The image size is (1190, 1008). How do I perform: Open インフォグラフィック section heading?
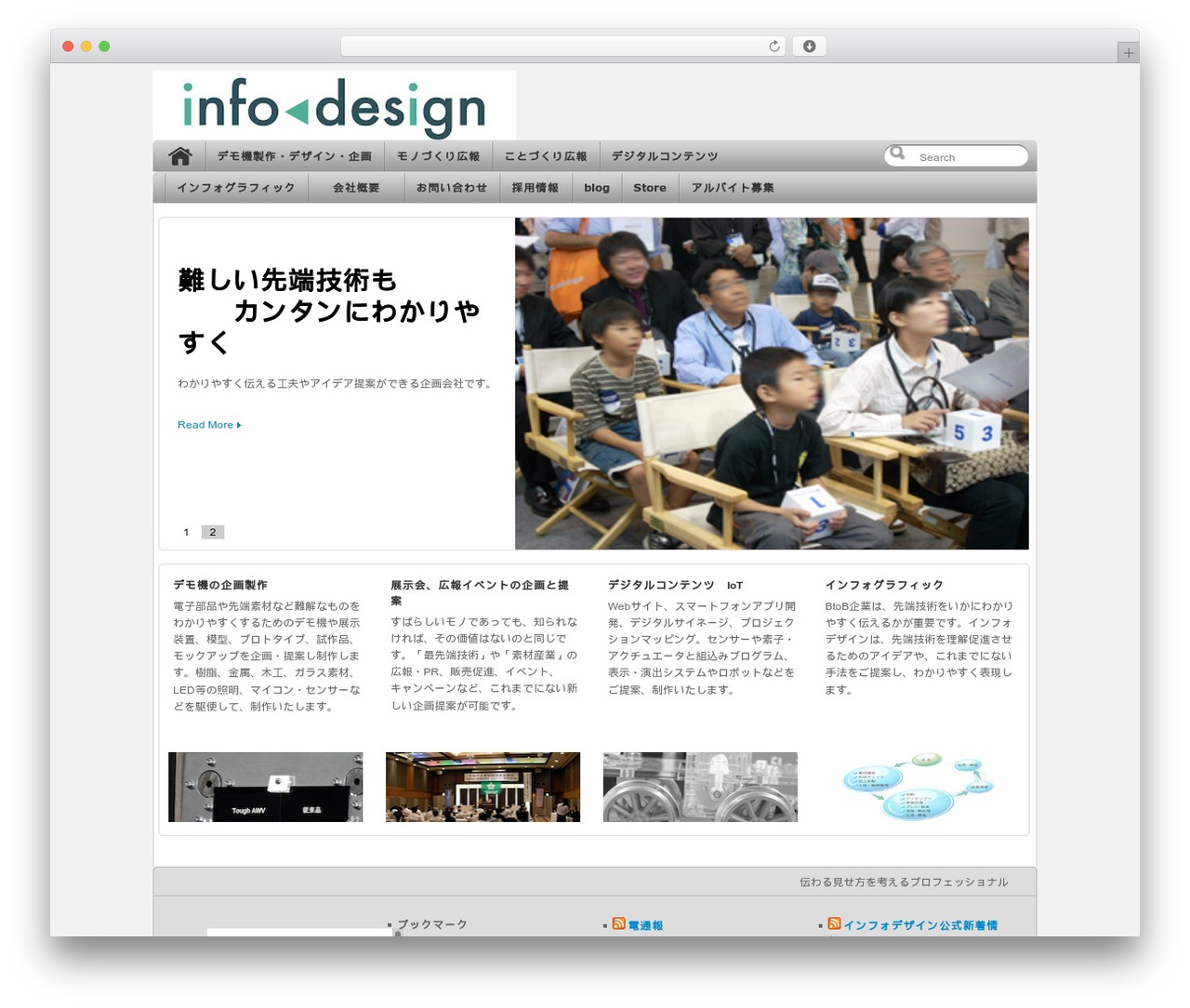point(884,585)
